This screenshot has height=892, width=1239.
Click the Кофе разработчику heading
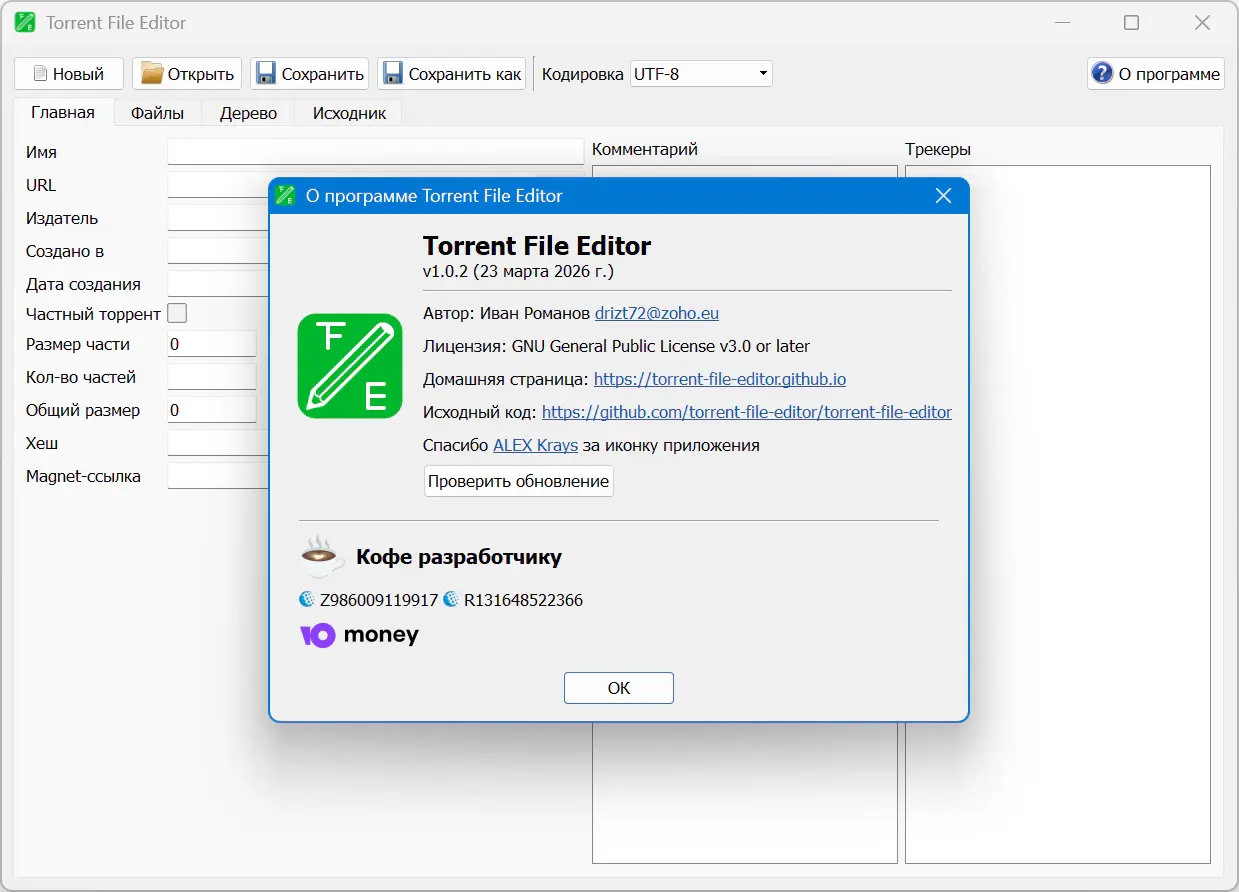(459, 557)
